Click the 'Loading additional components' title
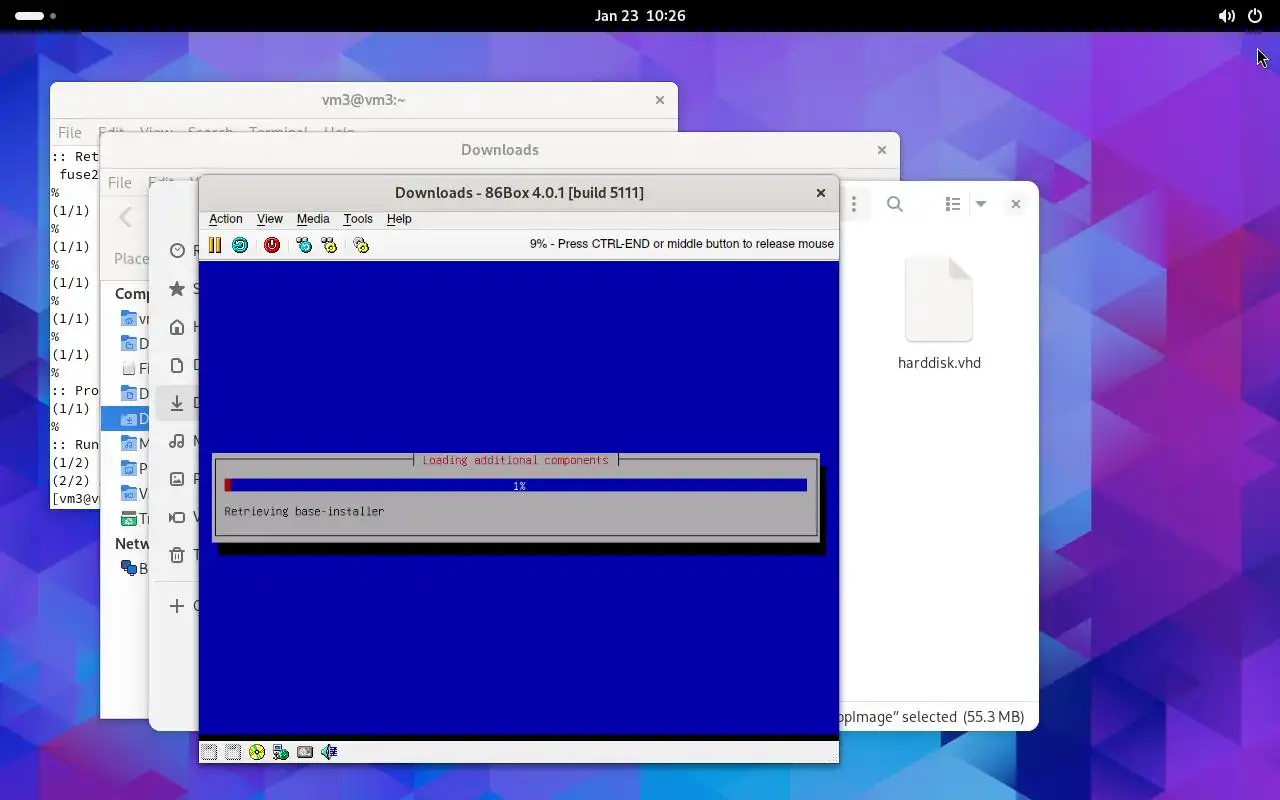The height and width of the screenshot is (800, 1280). 515,460
